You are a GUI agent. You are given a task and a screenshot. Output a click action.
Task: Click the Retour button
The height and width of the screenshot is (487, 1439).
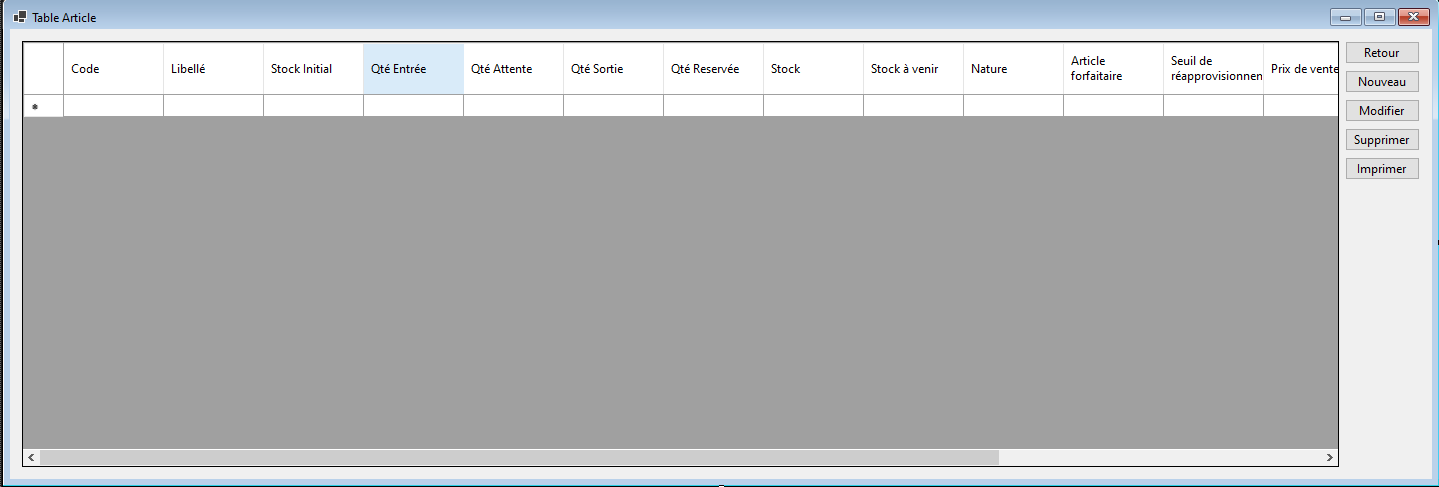click(x=1382, y=53)
